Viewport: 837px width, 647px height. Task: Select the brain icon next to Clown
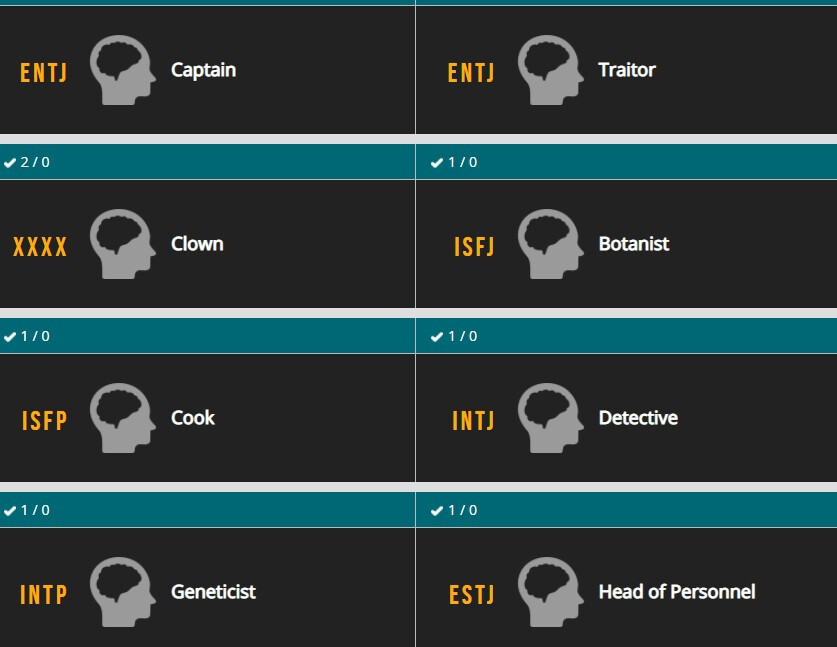123,244
